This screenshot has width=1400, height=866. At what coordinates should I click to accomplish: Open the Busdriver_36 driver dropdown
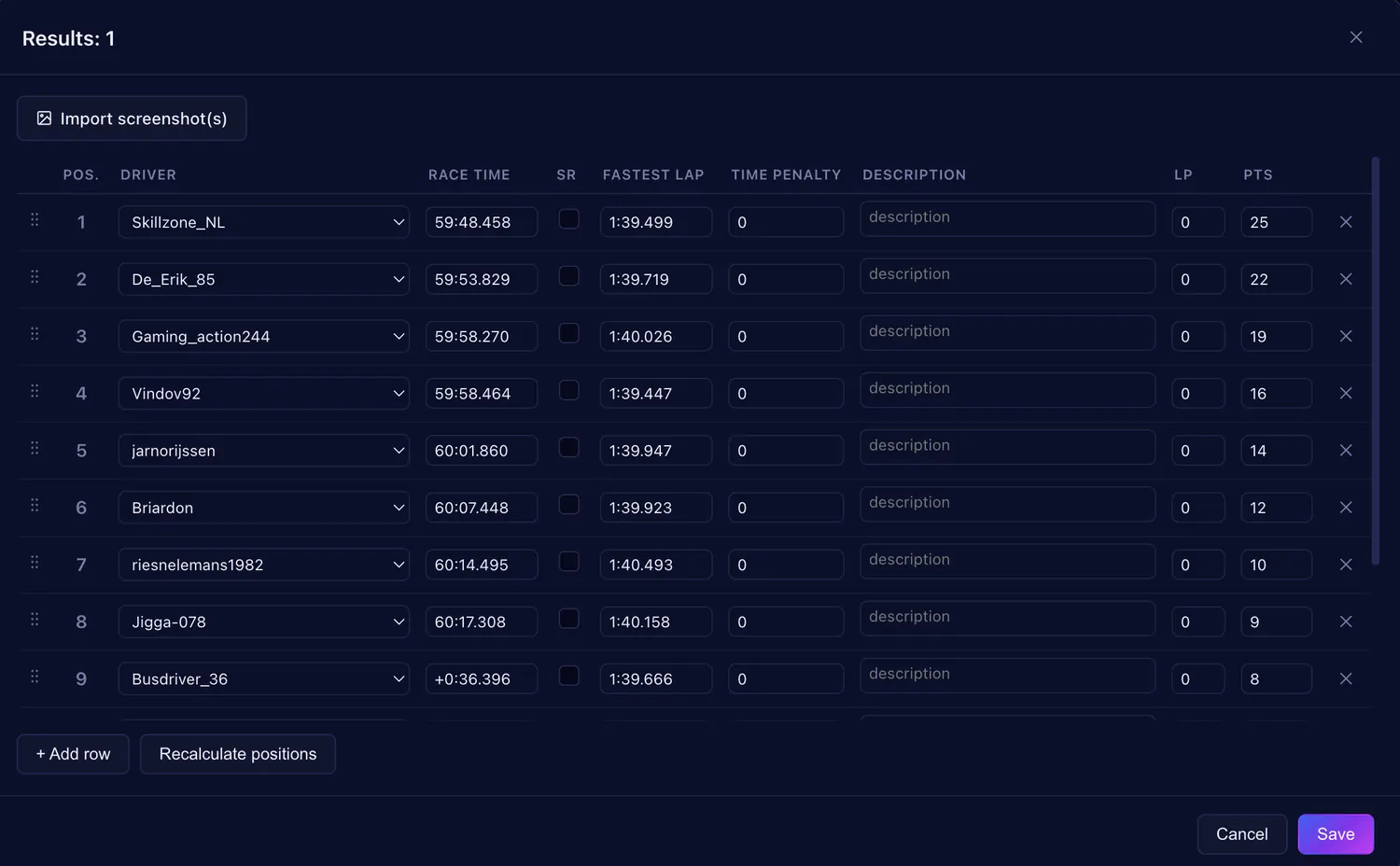(x=264, y=678)
